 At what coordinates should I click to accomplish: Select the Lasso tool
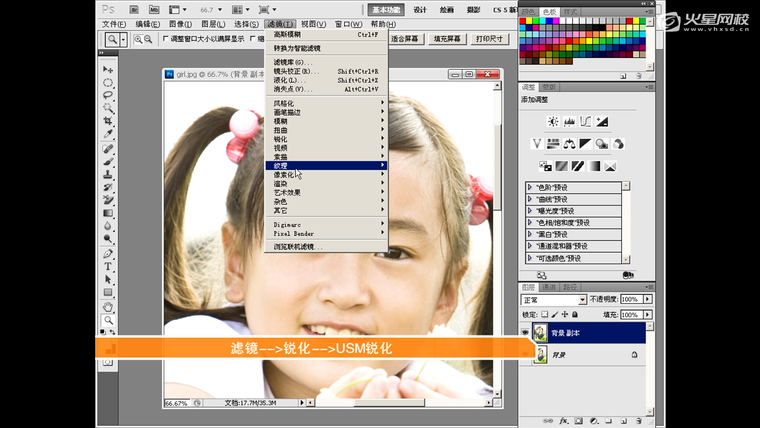(108, 96)
